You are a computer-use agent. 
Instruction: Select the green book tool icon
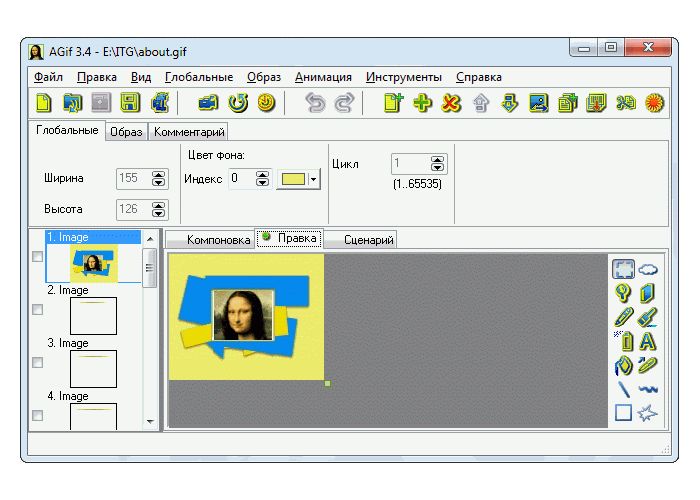pyautogui.click(x=648, y=293)
